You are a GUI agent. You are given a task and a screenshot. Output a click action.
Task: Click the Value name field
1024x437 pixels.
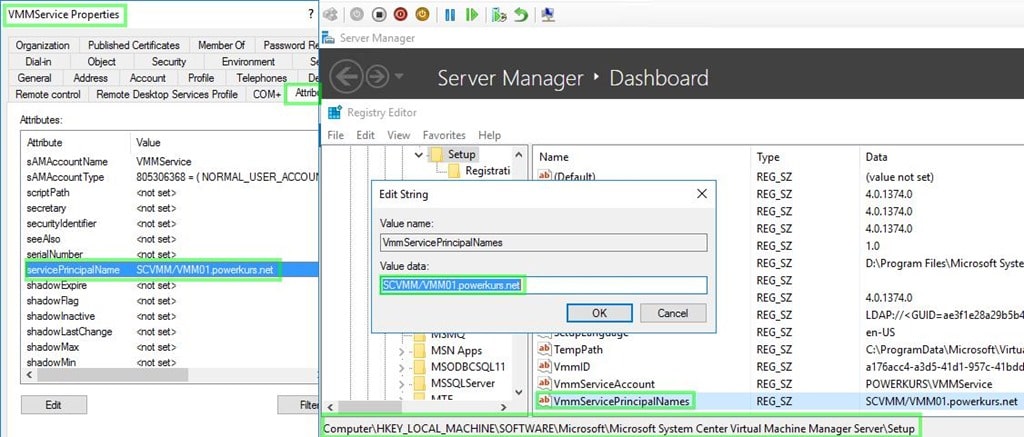coord(544,243)
